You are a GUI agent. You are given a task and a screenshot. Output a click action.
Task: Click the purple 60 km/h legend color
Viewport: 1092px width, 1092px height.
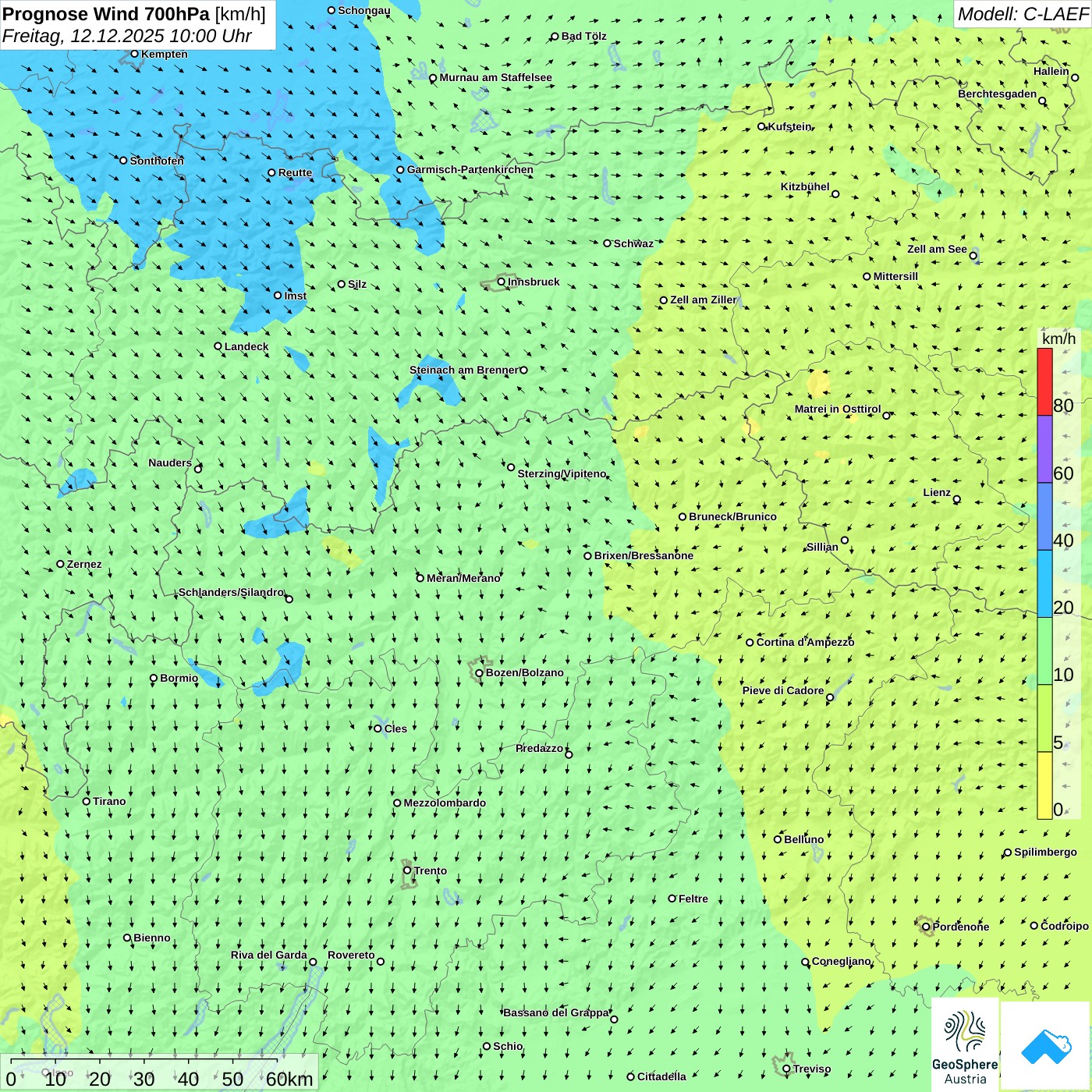(1044, 449)
